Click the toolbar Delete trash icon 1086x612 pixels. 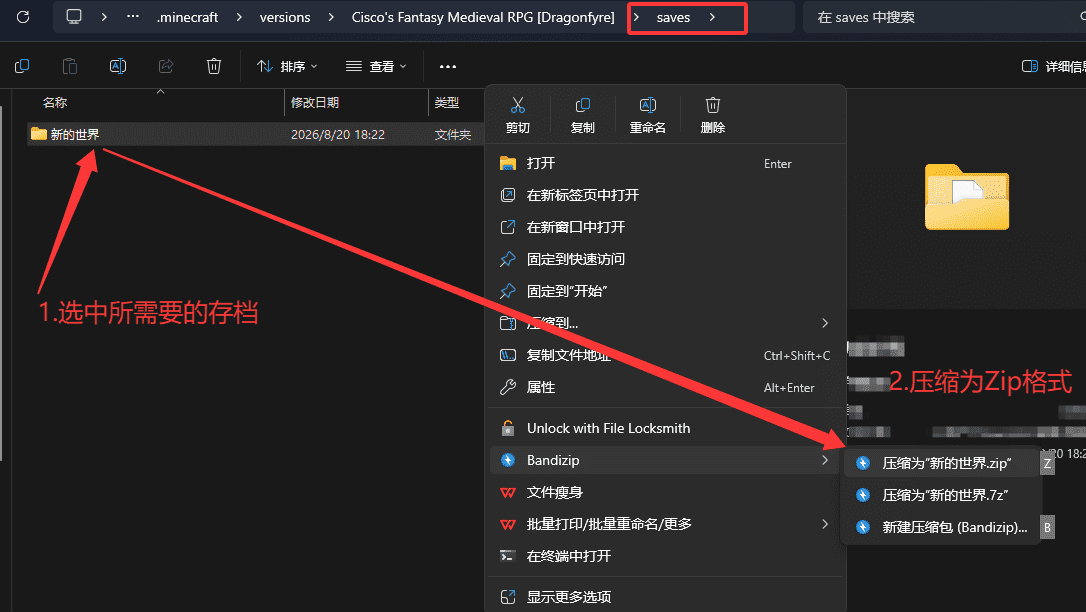[x=214, y=66]
